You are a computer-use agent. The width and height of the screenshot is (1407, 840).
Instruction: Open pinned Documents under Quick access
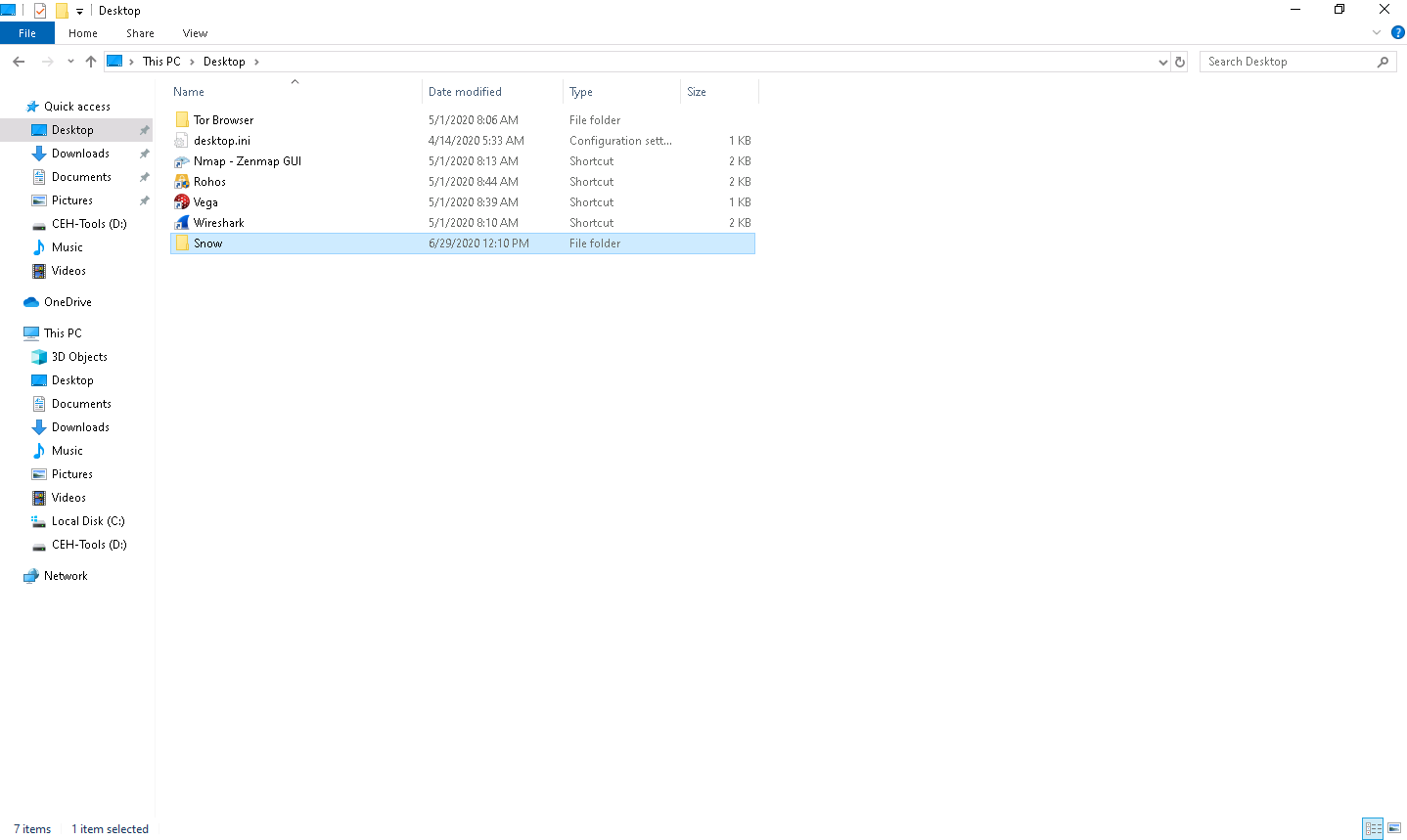click(81, 177)
